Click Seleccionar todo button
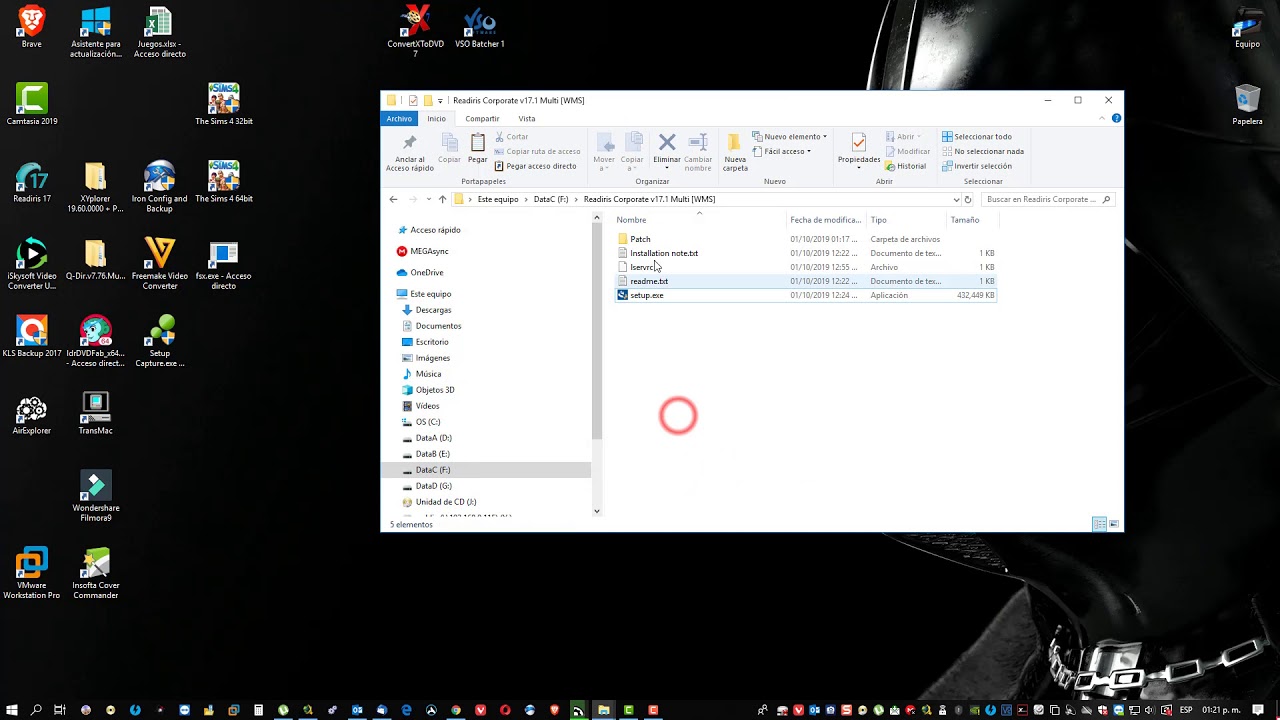 point(977,136)
